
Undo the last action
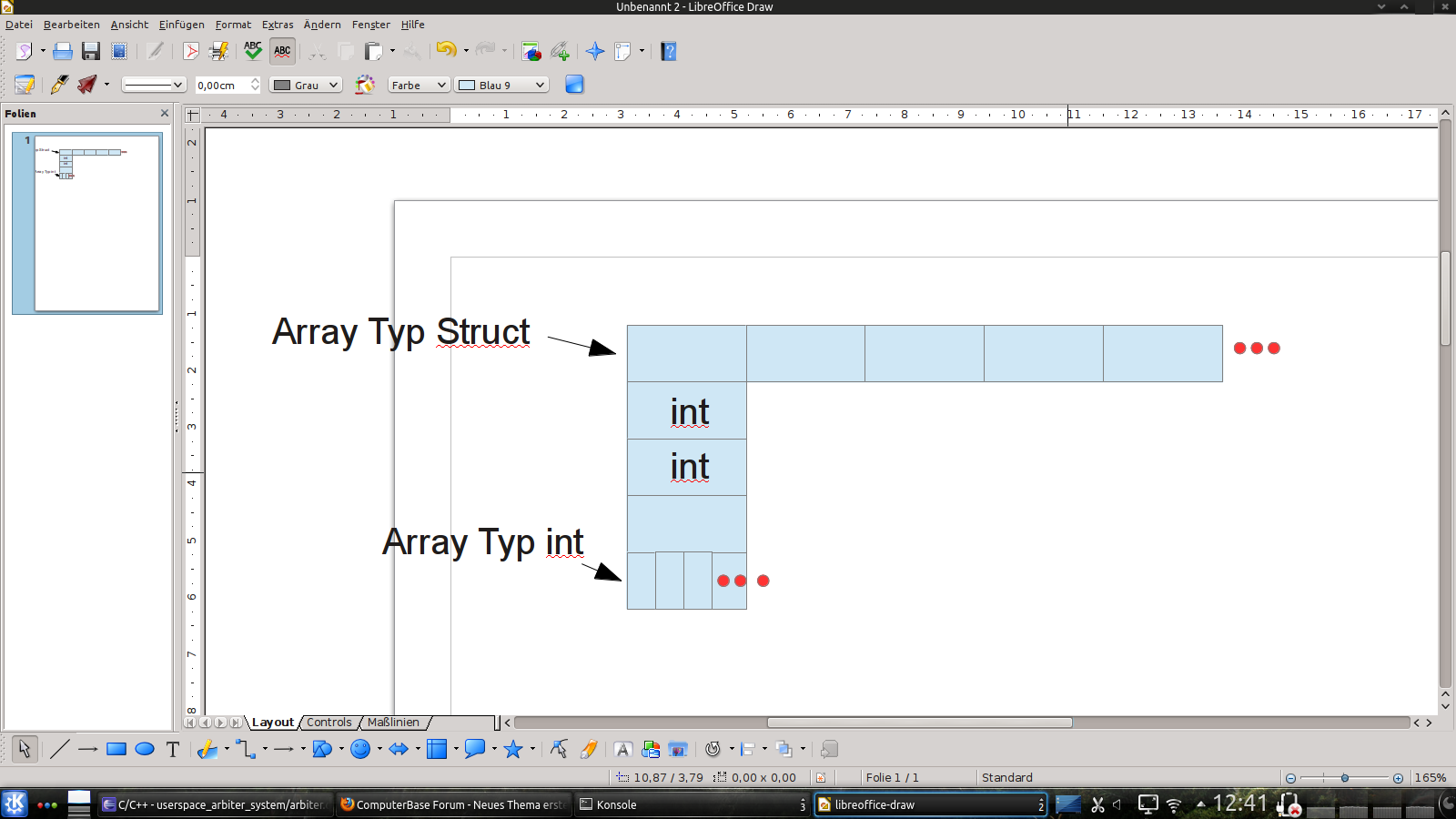pos(446,50)
